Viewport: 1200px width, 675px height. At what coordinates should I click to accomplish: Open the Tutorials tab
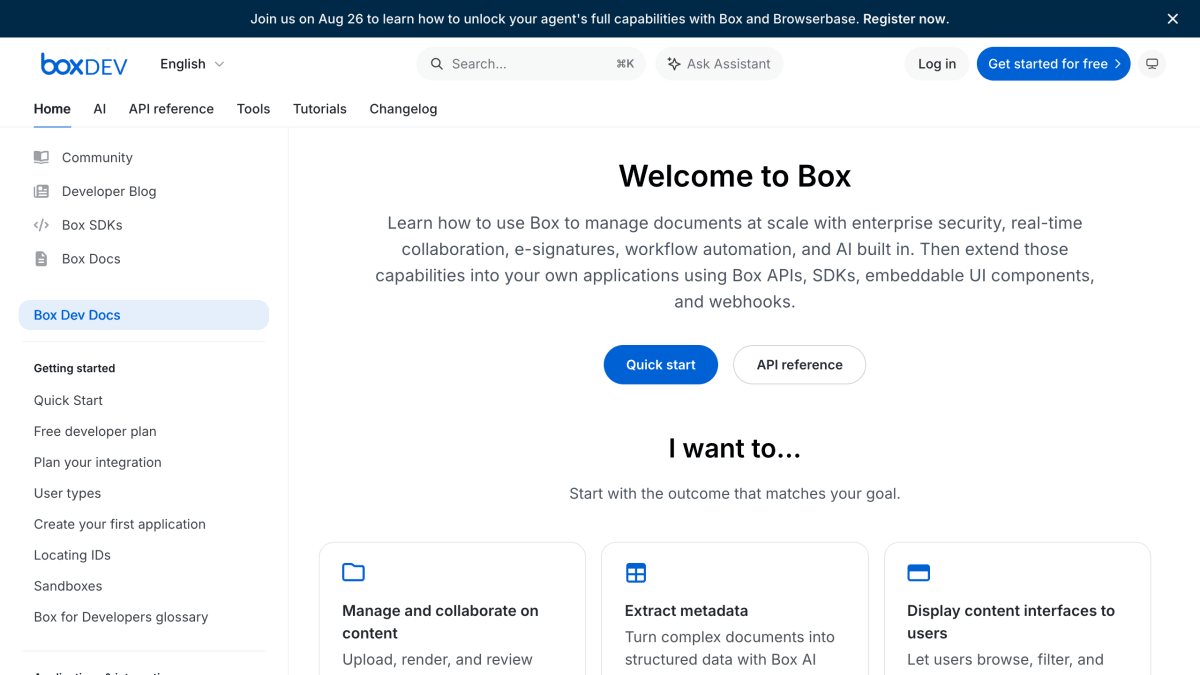pyautogui.click(x=320, y=109)
